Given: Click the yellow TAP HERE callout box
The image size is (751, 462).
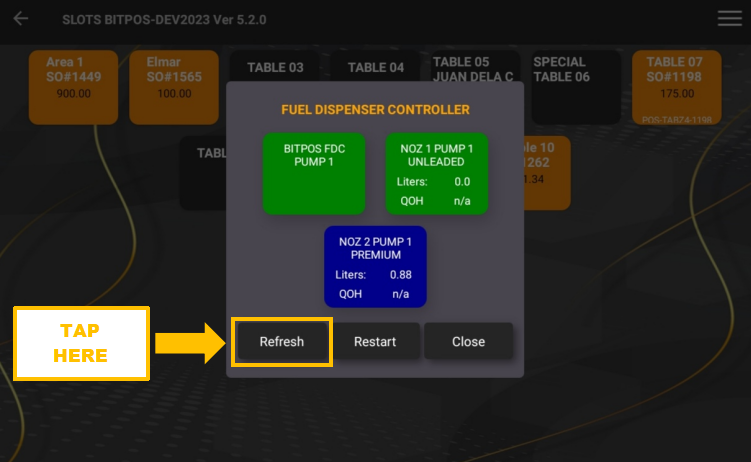Looking at the screenshot, I should tap(81, 343).
